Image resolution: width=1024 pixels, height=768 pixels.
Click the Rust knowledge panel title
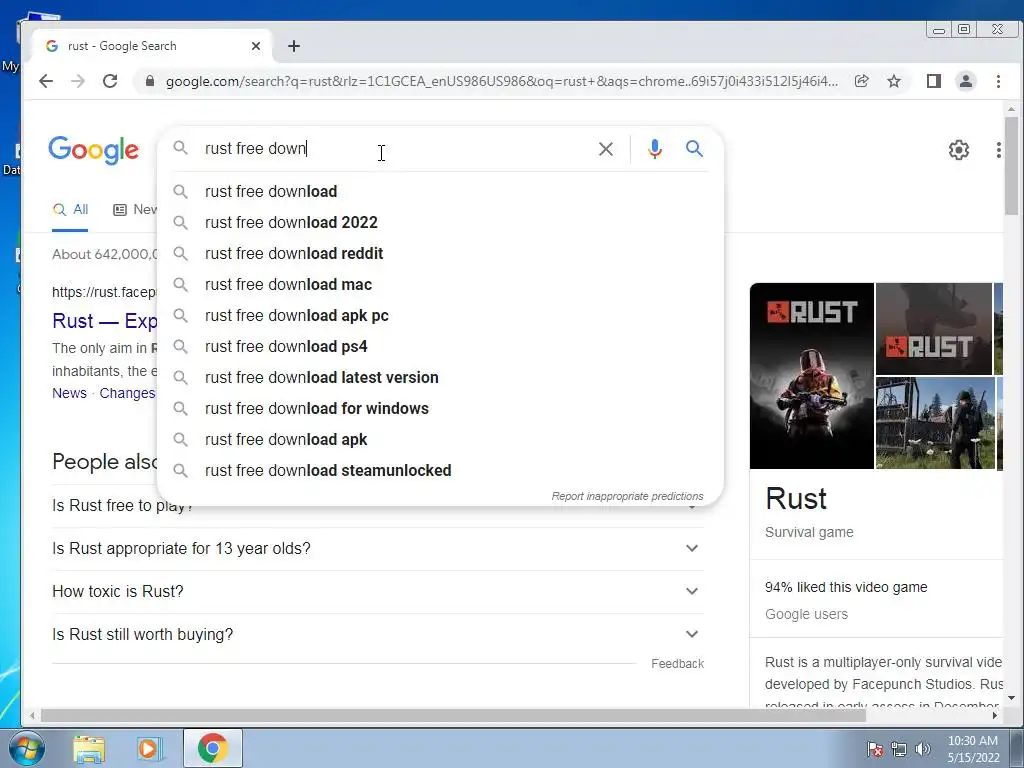tap(795, 499)
